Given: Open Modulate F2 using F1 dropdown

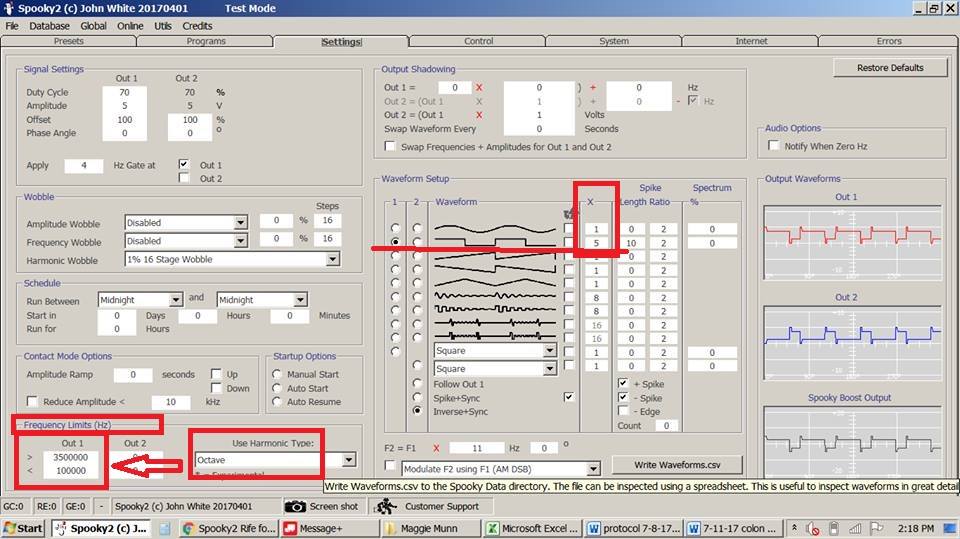Looking at the screenshot, I should 593,469.
